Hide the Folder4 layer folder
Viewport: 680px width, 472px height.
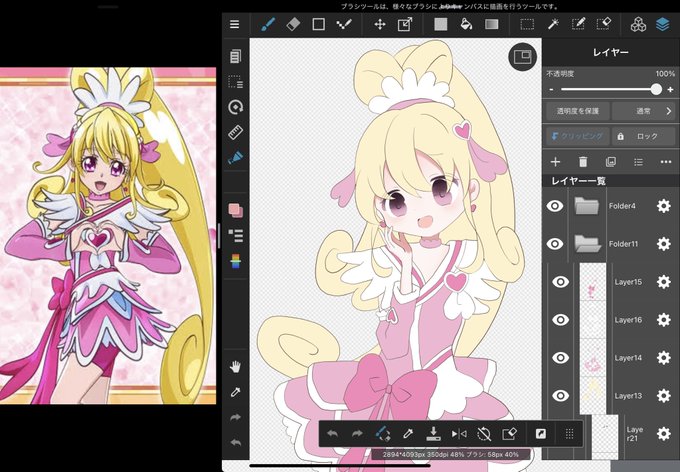555,206
